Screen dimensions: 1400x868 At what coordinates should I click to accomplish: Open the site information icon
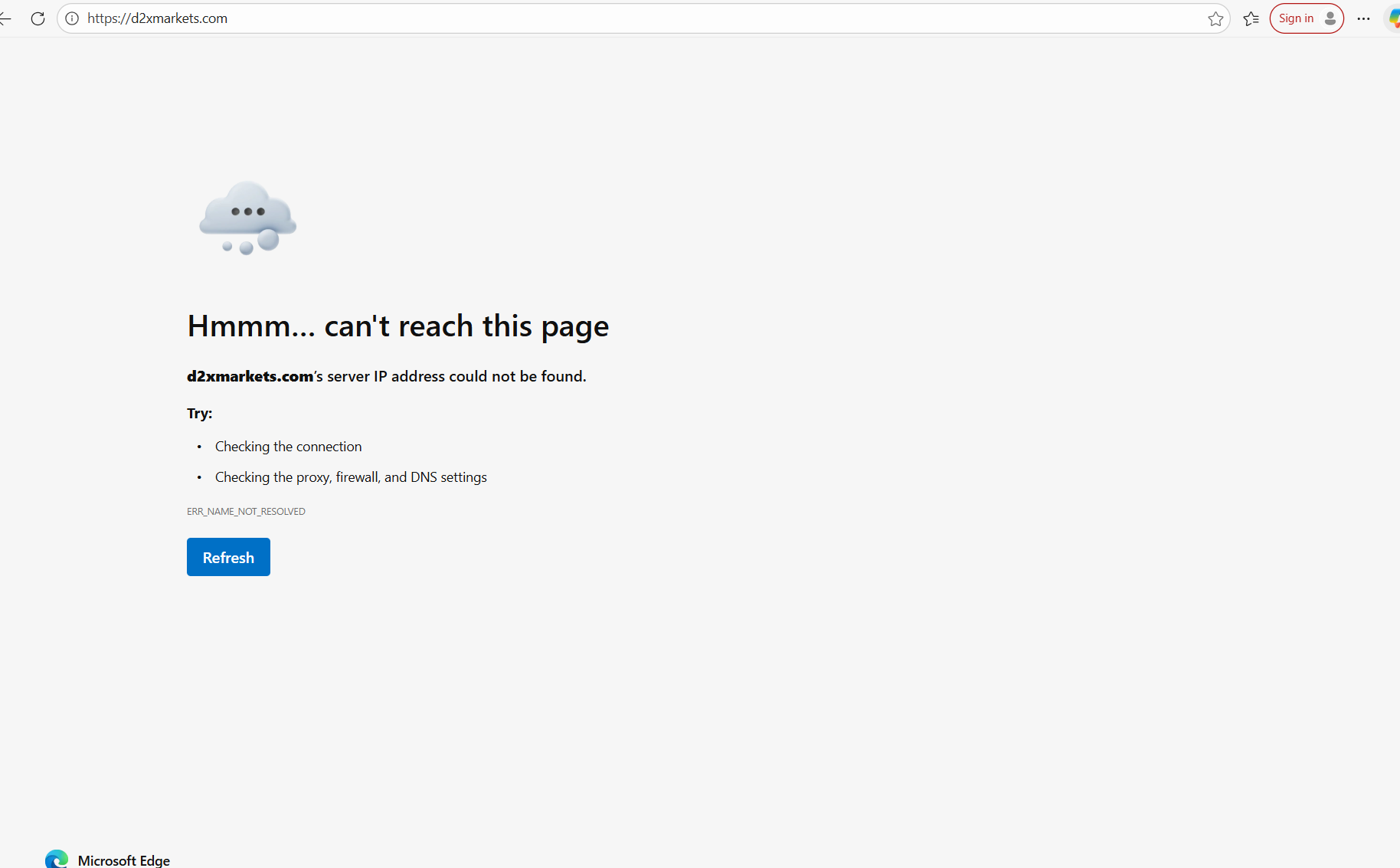click(72, 18)
